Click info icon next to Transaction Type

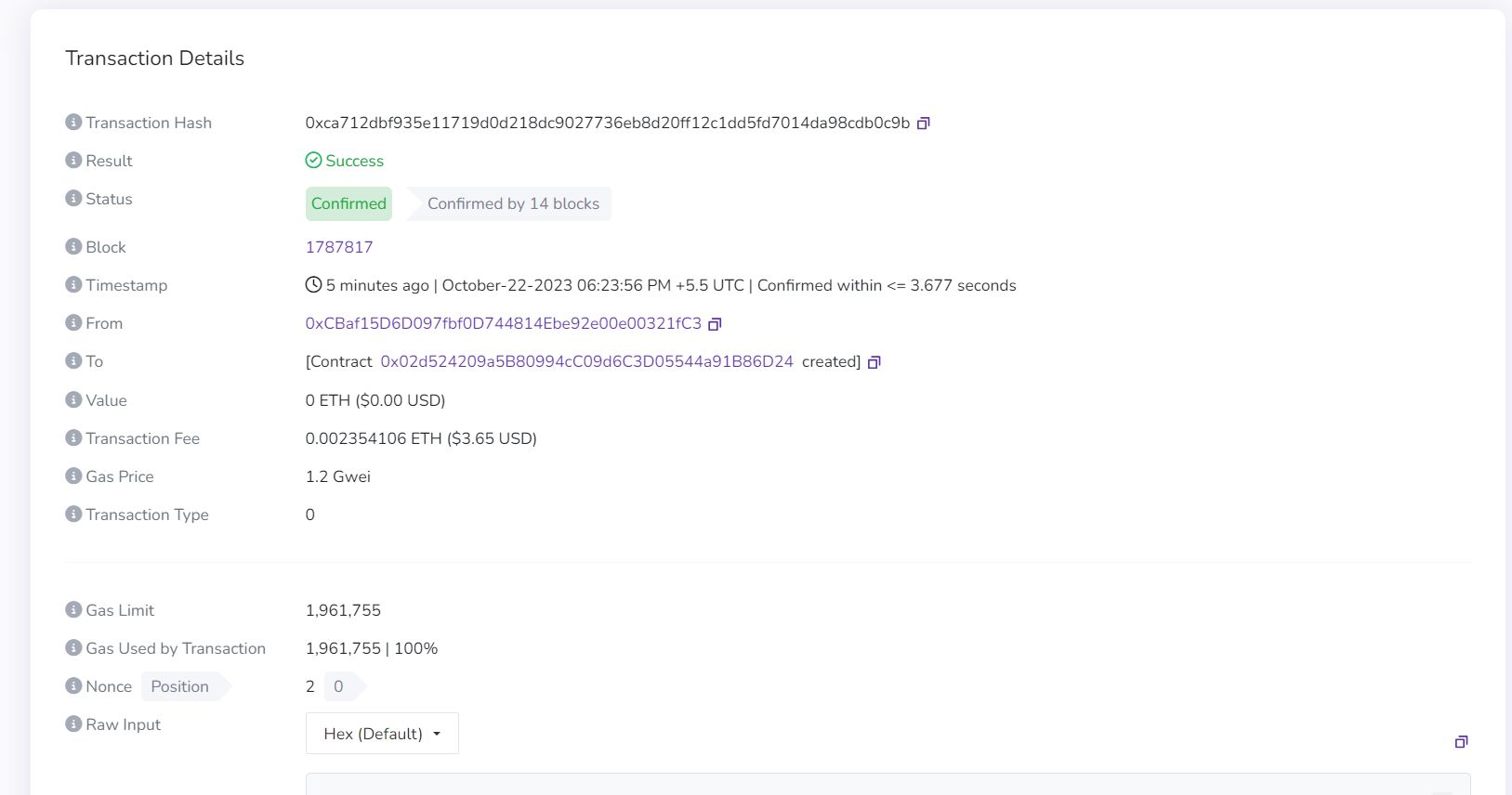tap(73, 514)
